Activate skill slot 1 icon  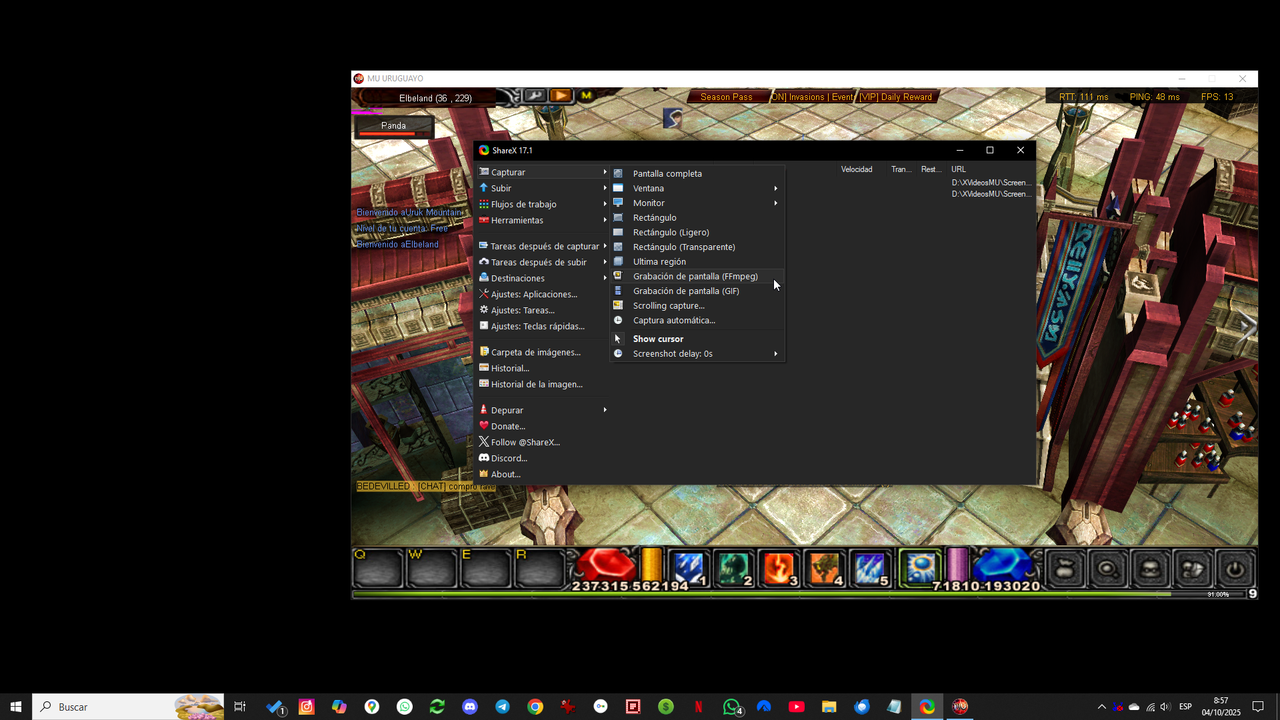point(689,568)
